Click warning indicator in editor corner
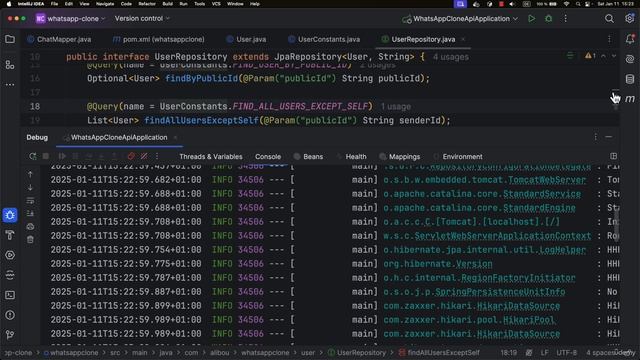 coord(590,56)
